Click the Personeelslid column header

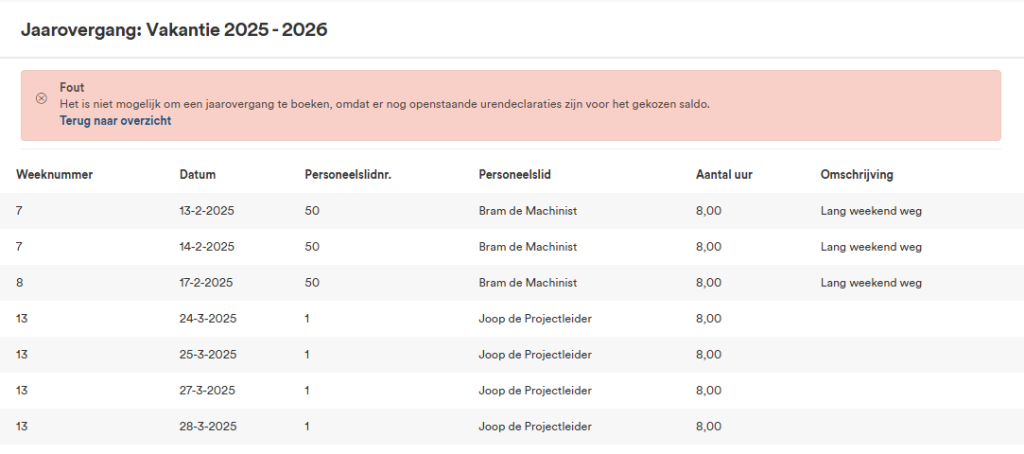click(x=515, y=175)
